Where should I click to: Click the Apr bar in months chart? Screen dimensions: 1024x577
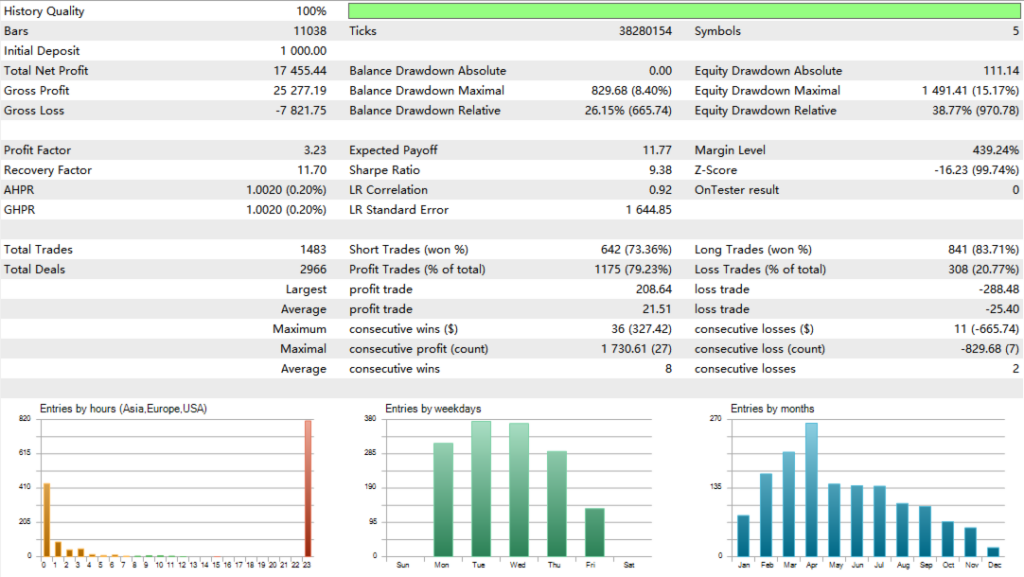[812, 490]
